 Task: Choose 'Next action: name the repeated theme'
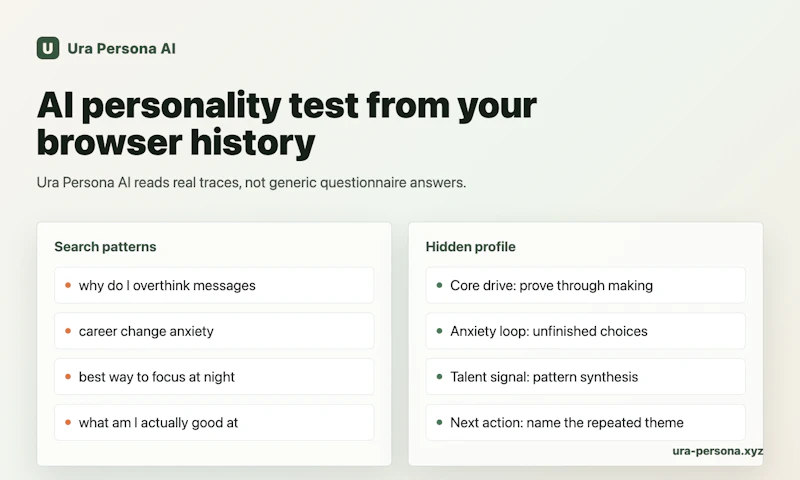pyautogui.click(x=585, y=422)
